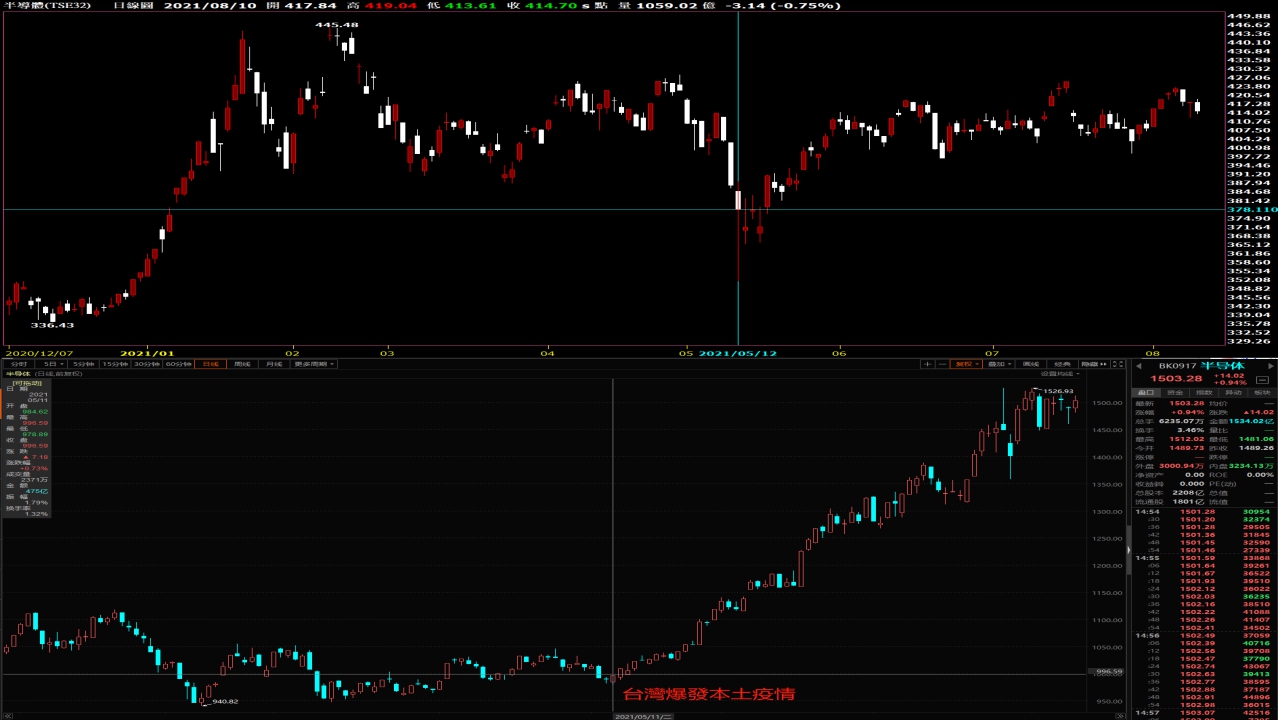Go to next stock with right arrow
Image resolution: width=1279 pixels, height=720 pixels.
point(1271,366)
